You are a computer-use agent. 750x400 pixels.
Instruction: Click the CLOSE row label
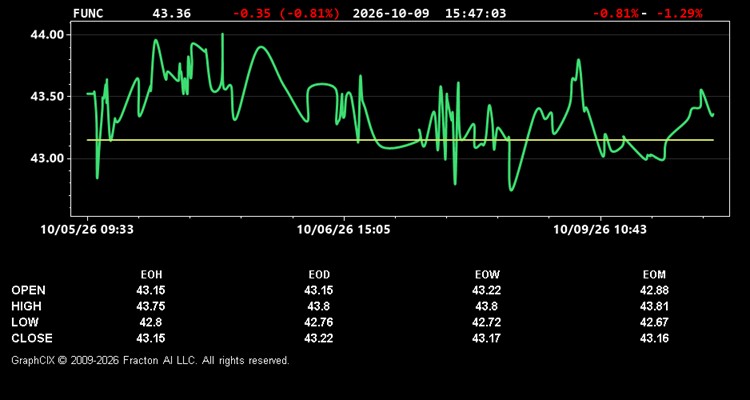click(x=32, y=338)
